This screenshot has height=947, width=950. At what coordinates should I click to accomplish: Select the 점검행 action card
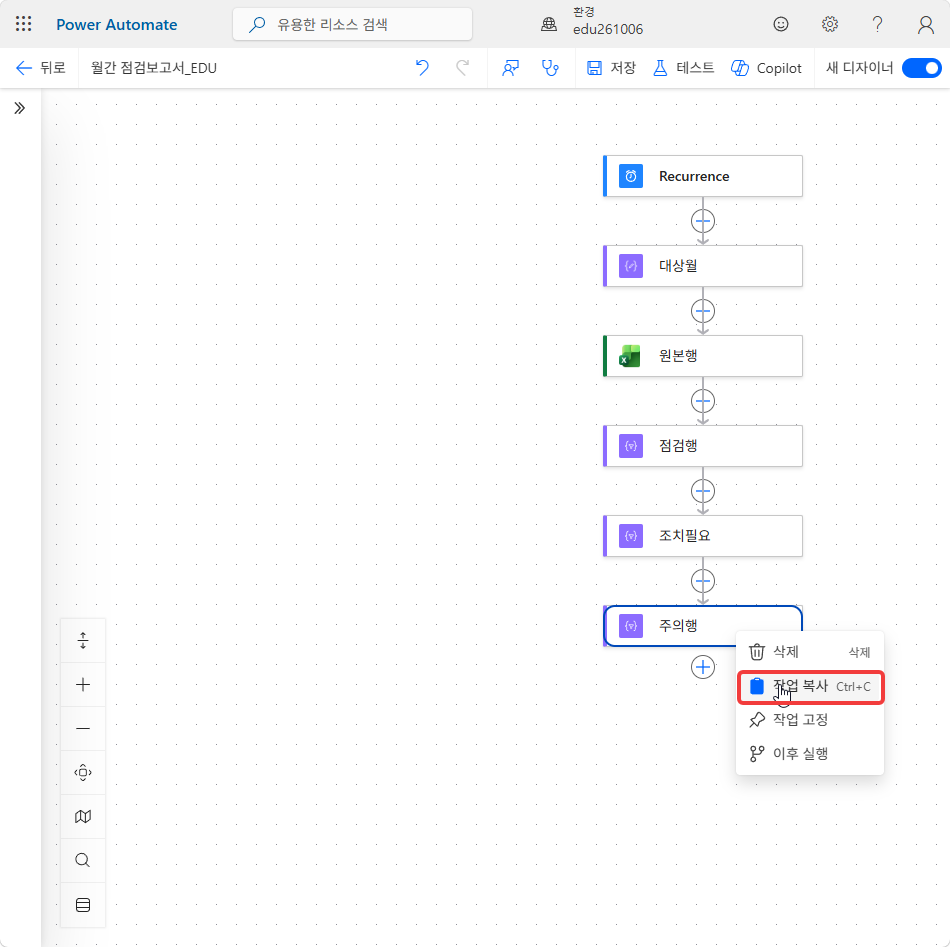pos(703,446)
